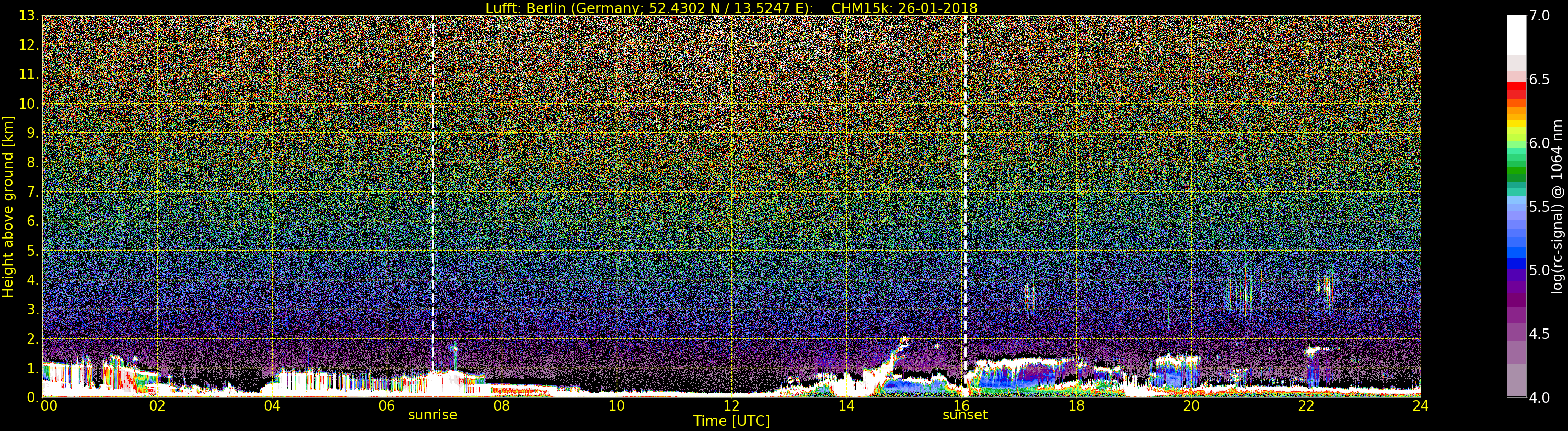Viewport: 1568px width, 431px height.
Task: Click the white top segment of the colorbar
Action: coord(1516,36)
